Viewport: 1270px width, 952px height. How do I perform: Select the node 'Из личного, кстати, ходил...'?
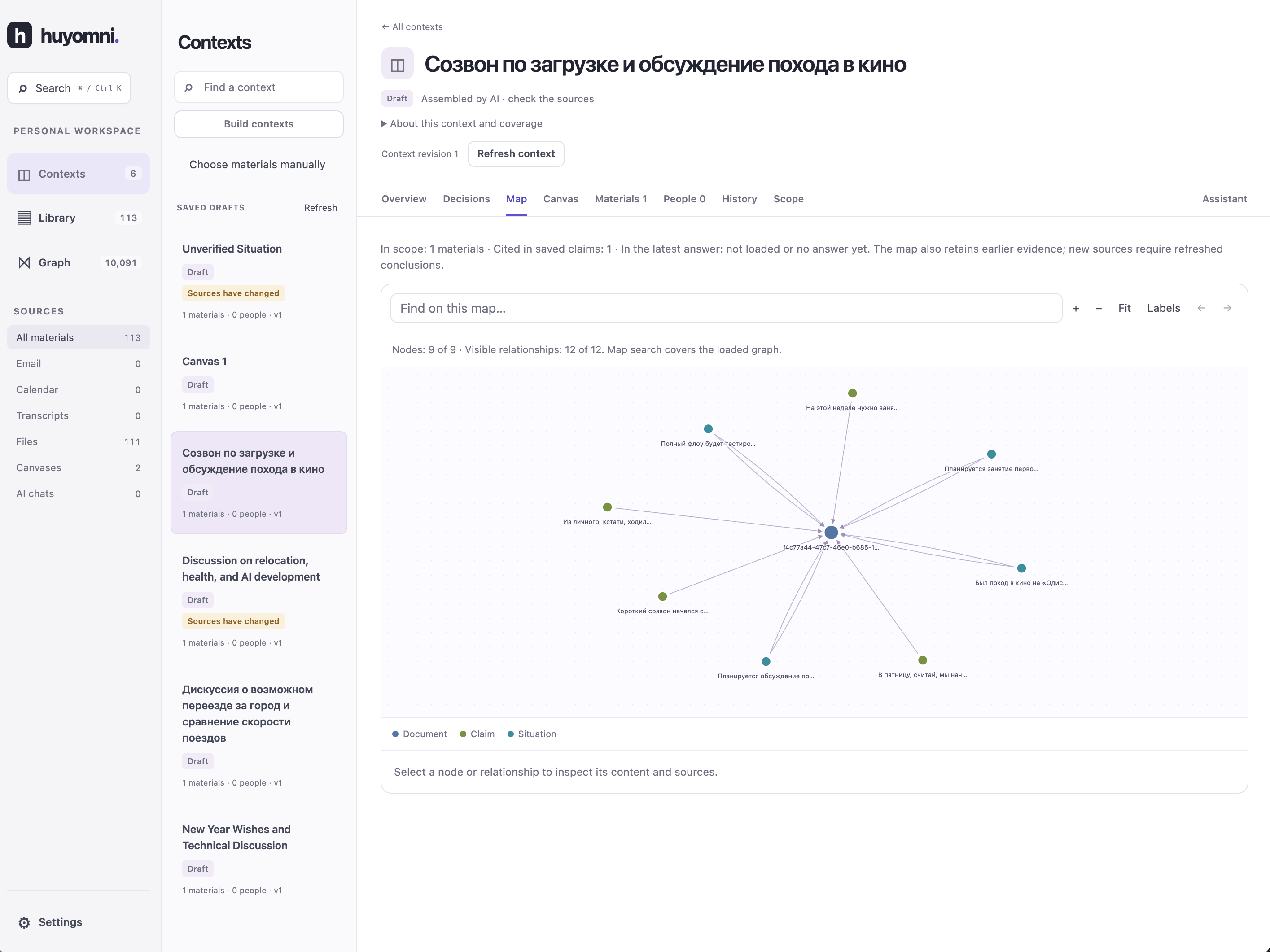(x=607, y=507)
